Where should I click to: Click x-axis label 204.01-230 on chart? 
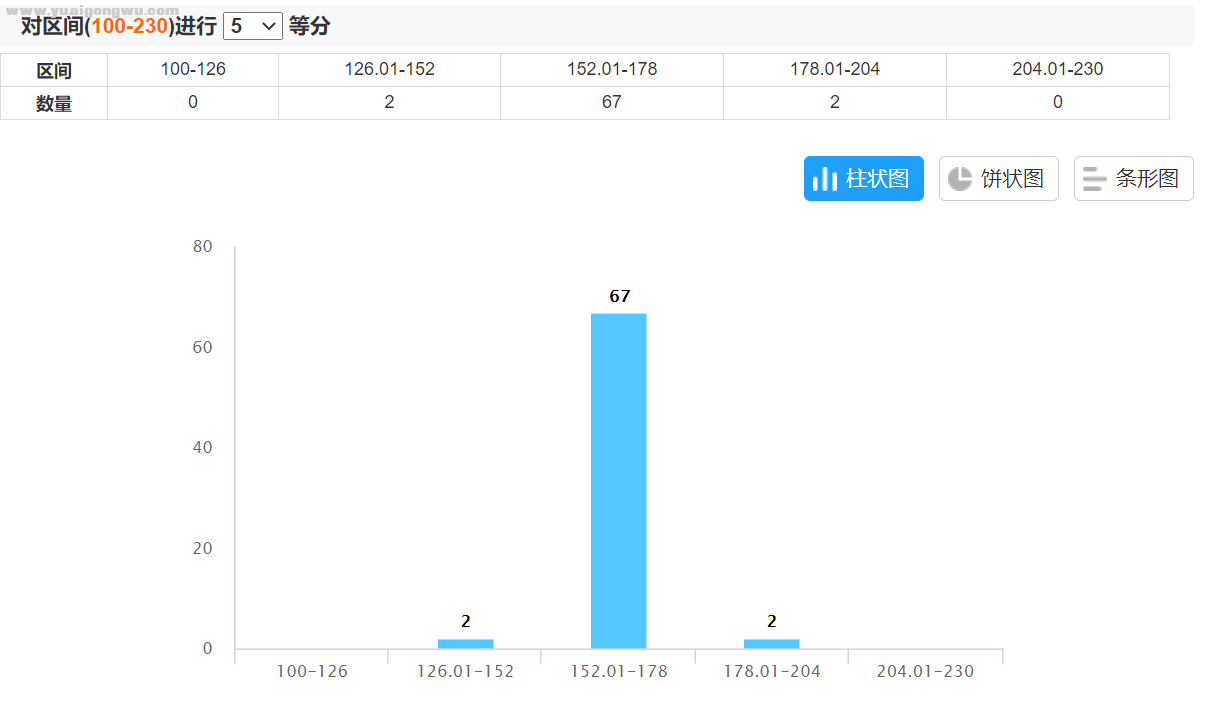tap(924, 671)
